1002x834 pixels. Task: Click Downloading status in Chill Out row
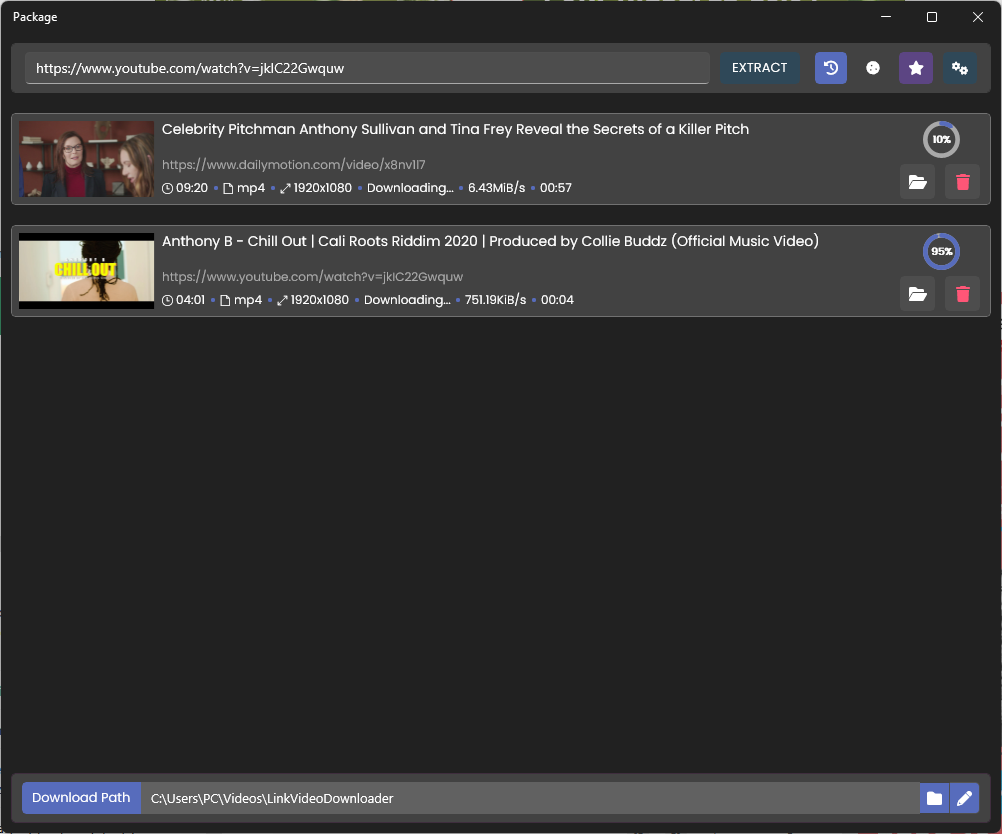tap(407, 300)
